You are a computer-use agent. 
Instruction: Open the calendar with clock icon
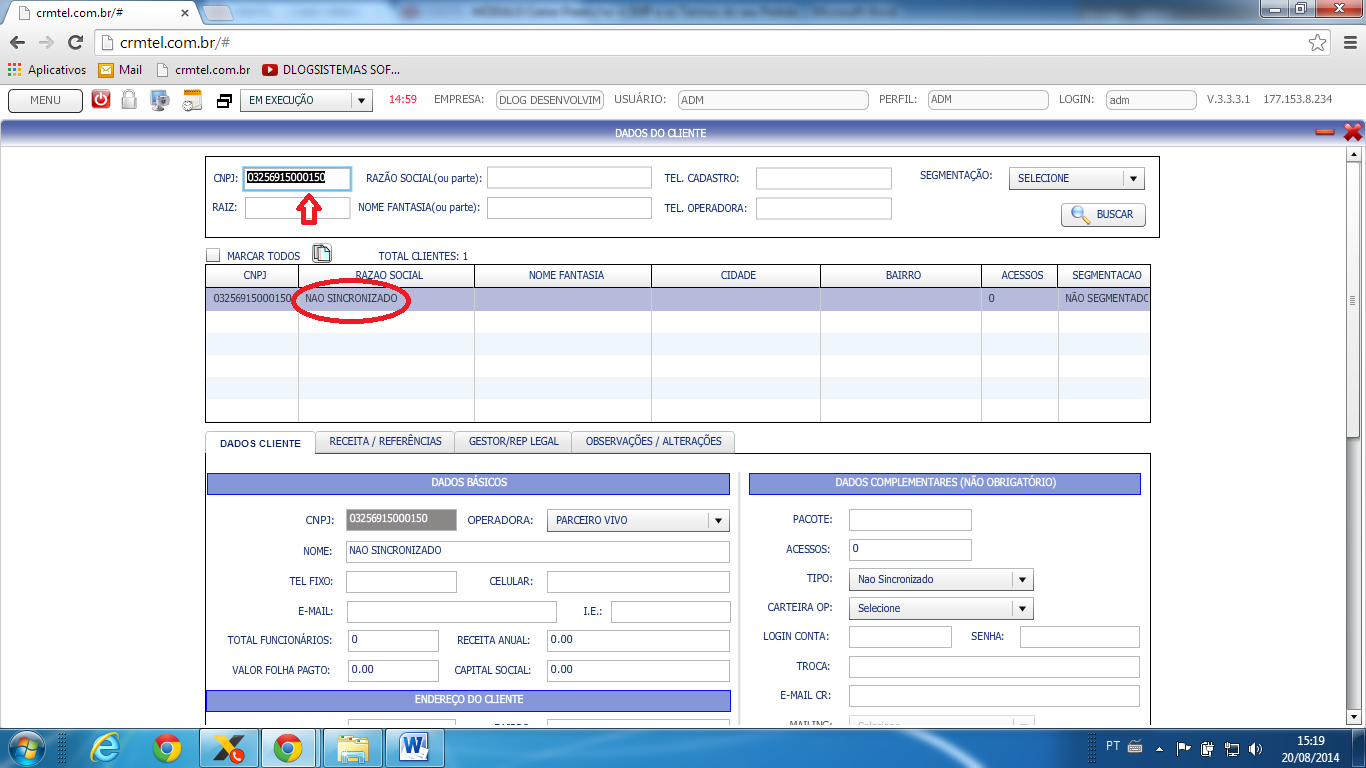pyautogui.click(x=192, y=100)
